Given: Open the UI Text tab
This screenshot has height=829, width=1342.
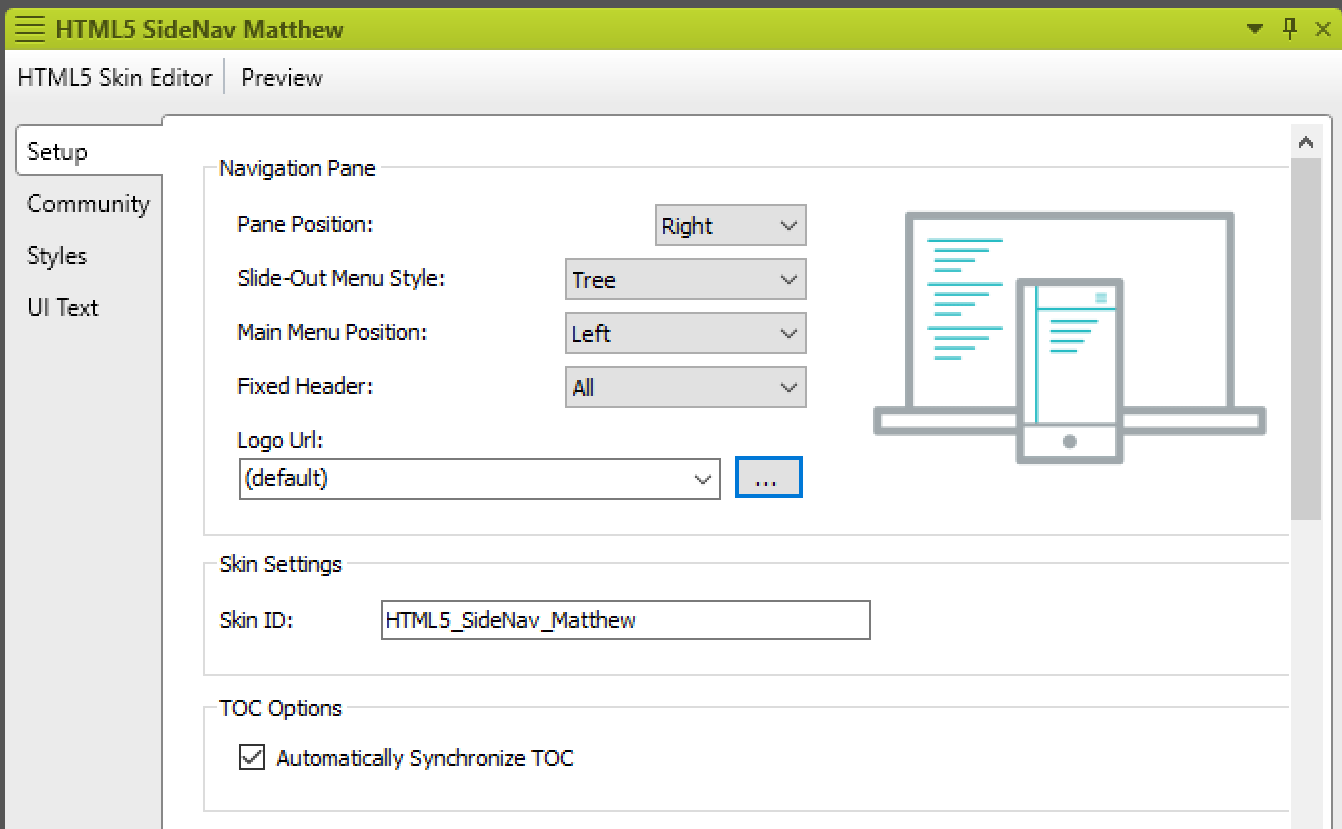Looking at the screenshot, I should click(x=62, y=308).
